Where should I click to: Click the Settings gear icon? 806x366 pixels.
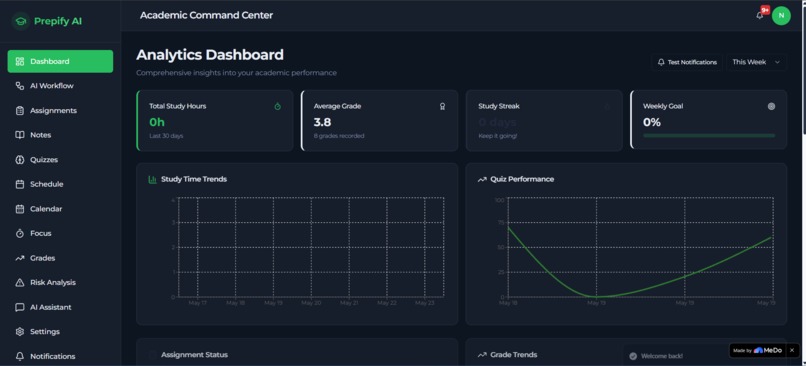coord(20,332)
